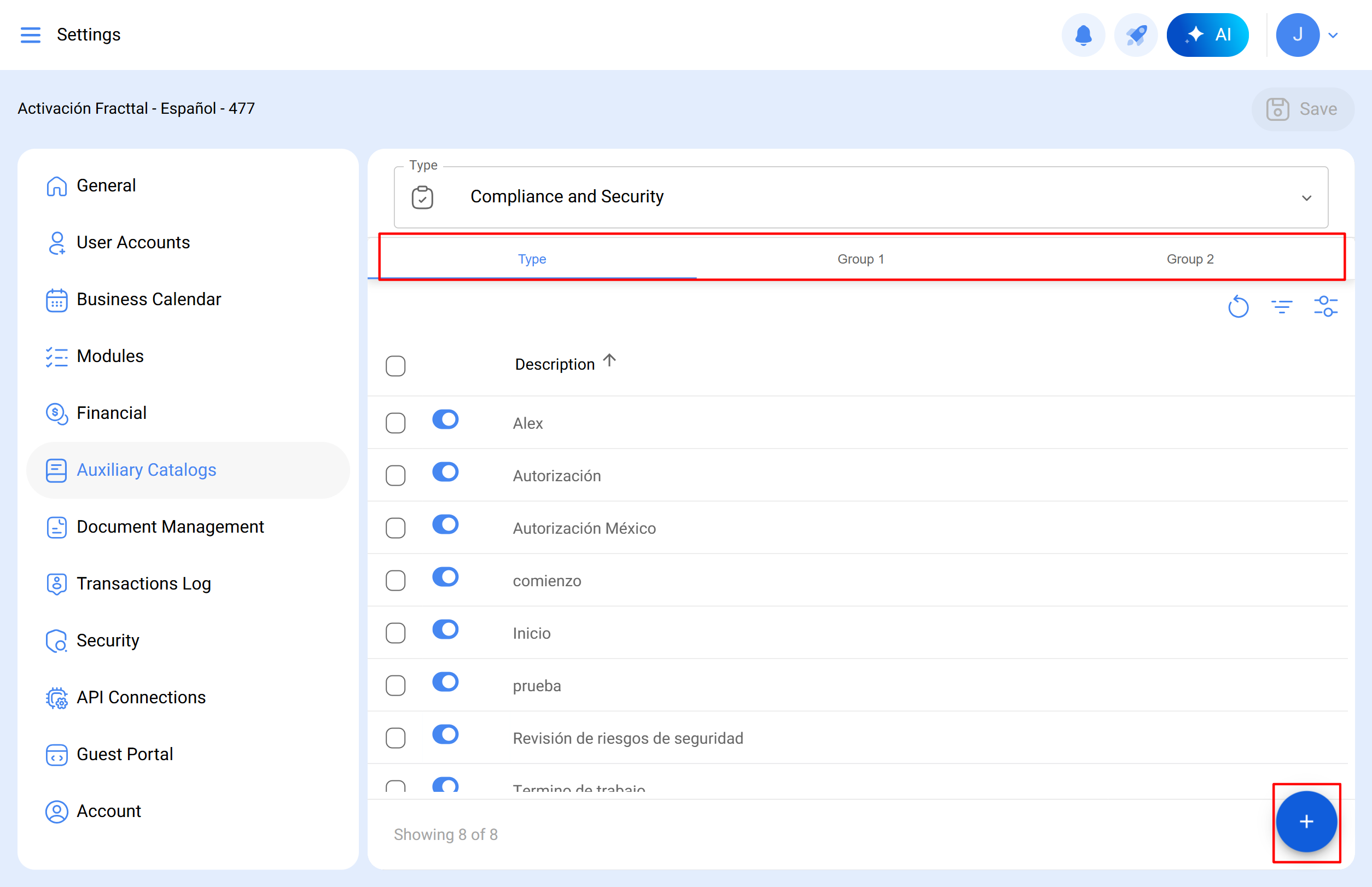The height and width of the screenshot is (887, 1372).
Task: Open the hamburger navigation menu
Action: click(31, 34)
